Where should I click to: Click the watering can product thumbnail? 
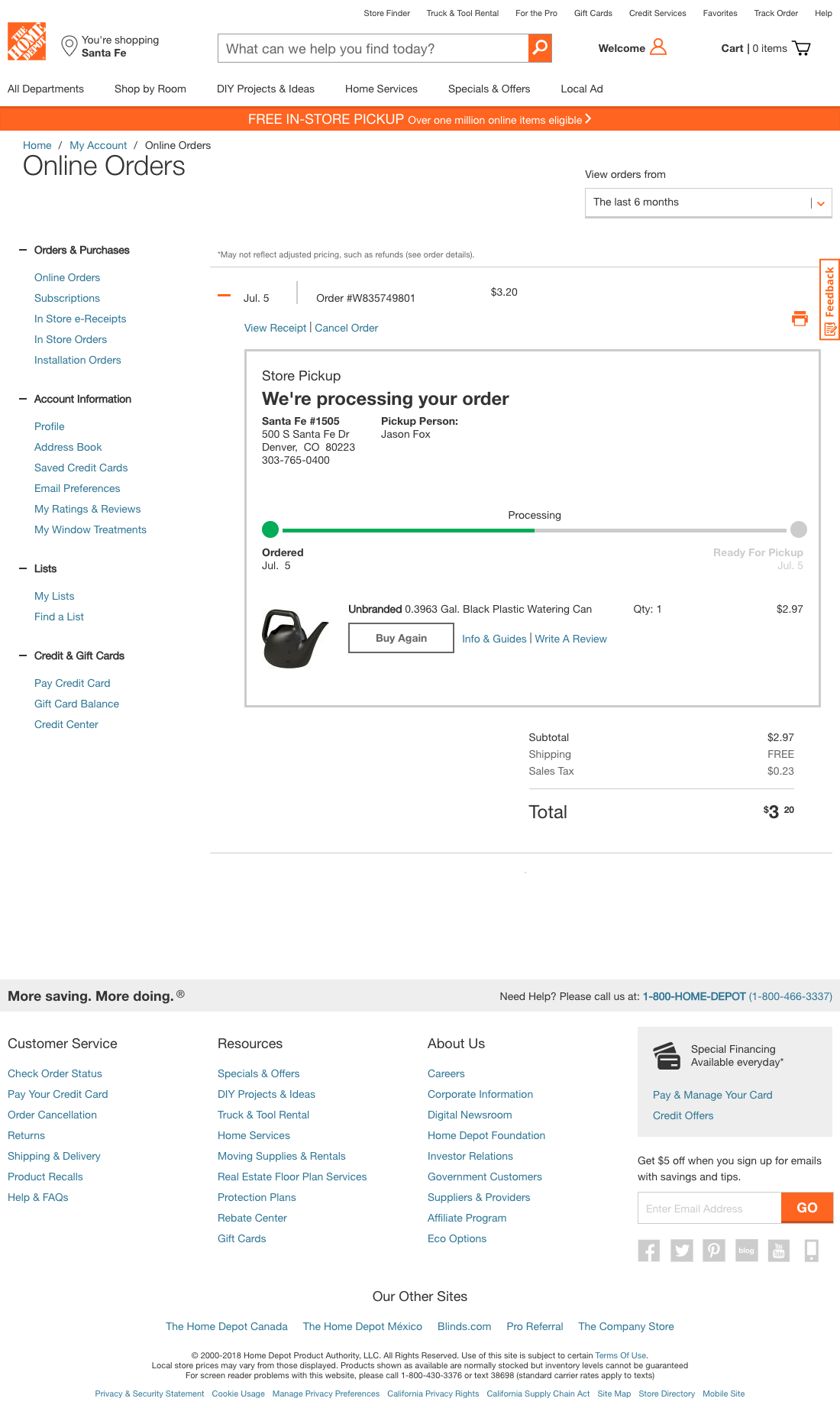click(x=294, y=638)
